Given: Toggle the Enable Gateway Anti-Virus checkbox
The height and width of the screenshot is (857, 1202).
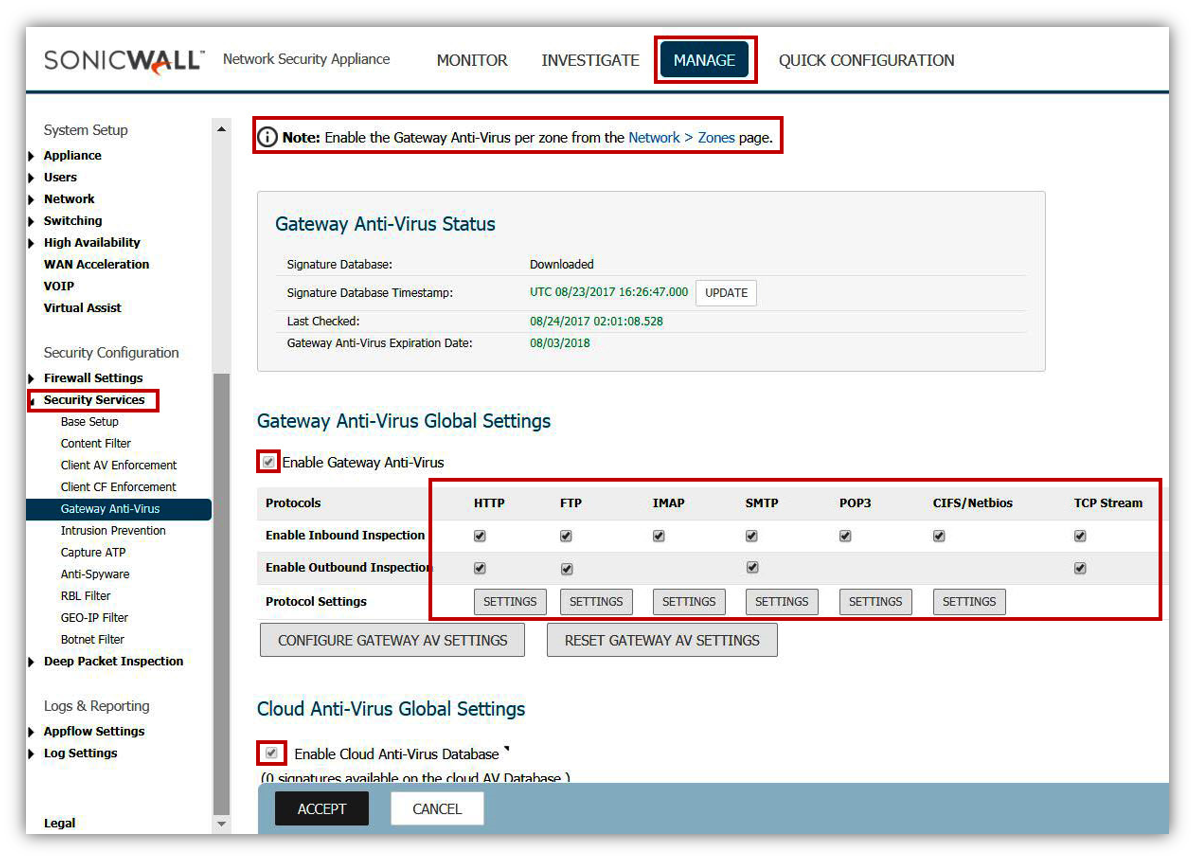Looking at the screenshot, I should click(x=268, y=462).
